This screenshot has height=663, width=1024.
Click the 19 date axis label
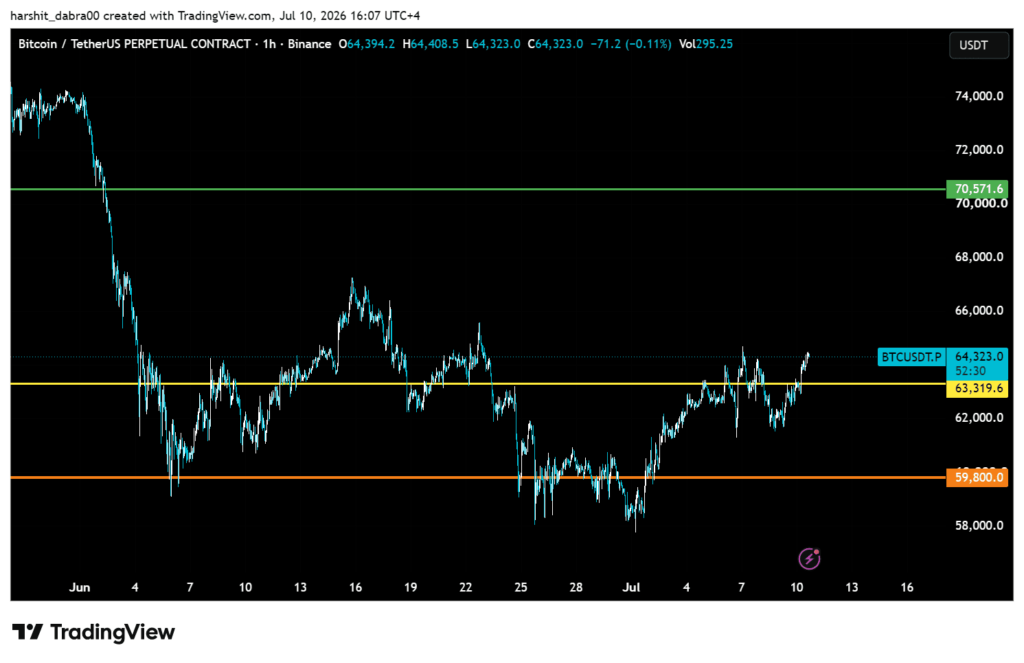(x=410, y=587)
